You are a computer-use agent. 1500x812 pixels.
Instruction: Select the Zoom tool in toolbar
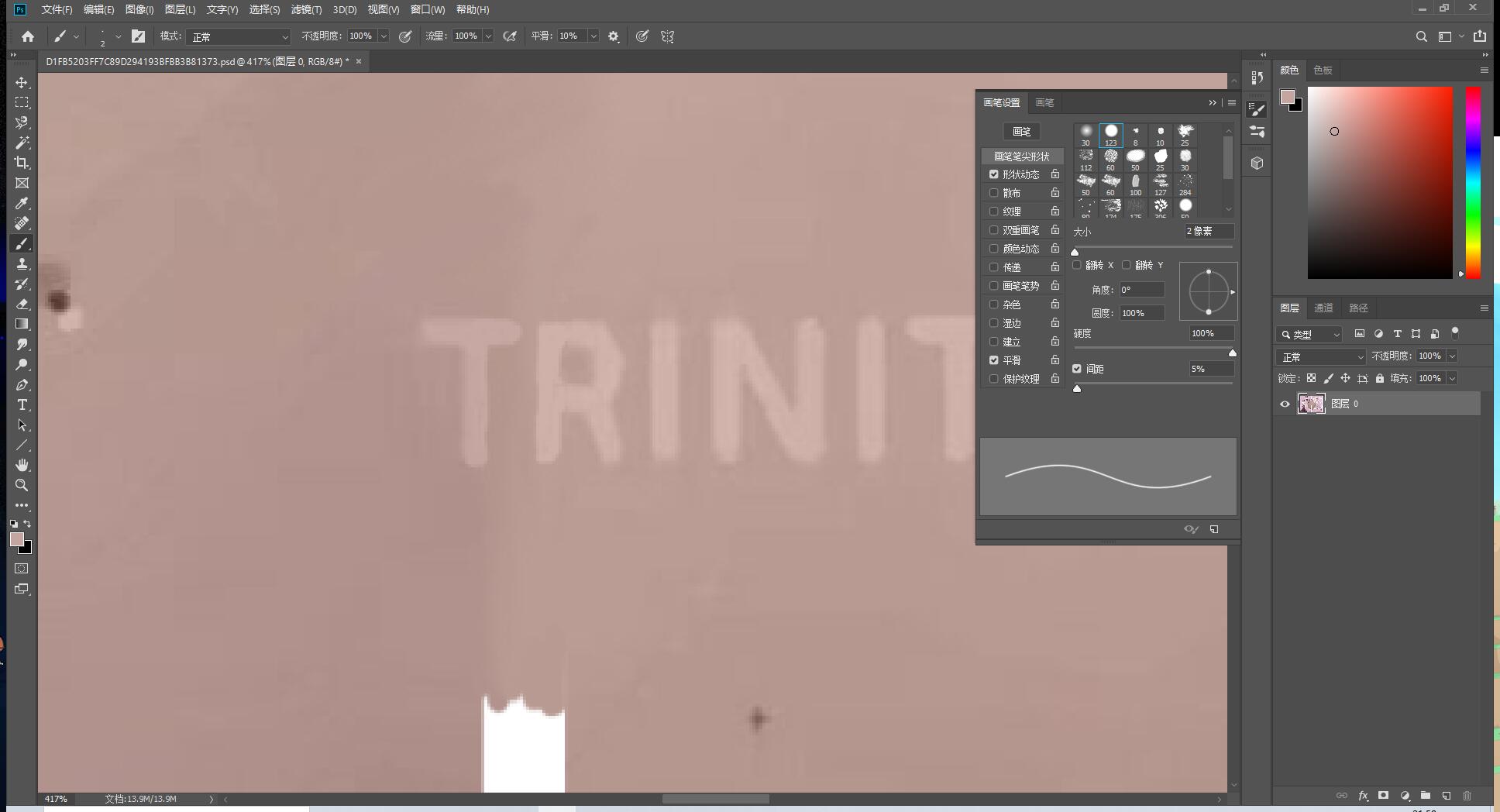[22, 485]
